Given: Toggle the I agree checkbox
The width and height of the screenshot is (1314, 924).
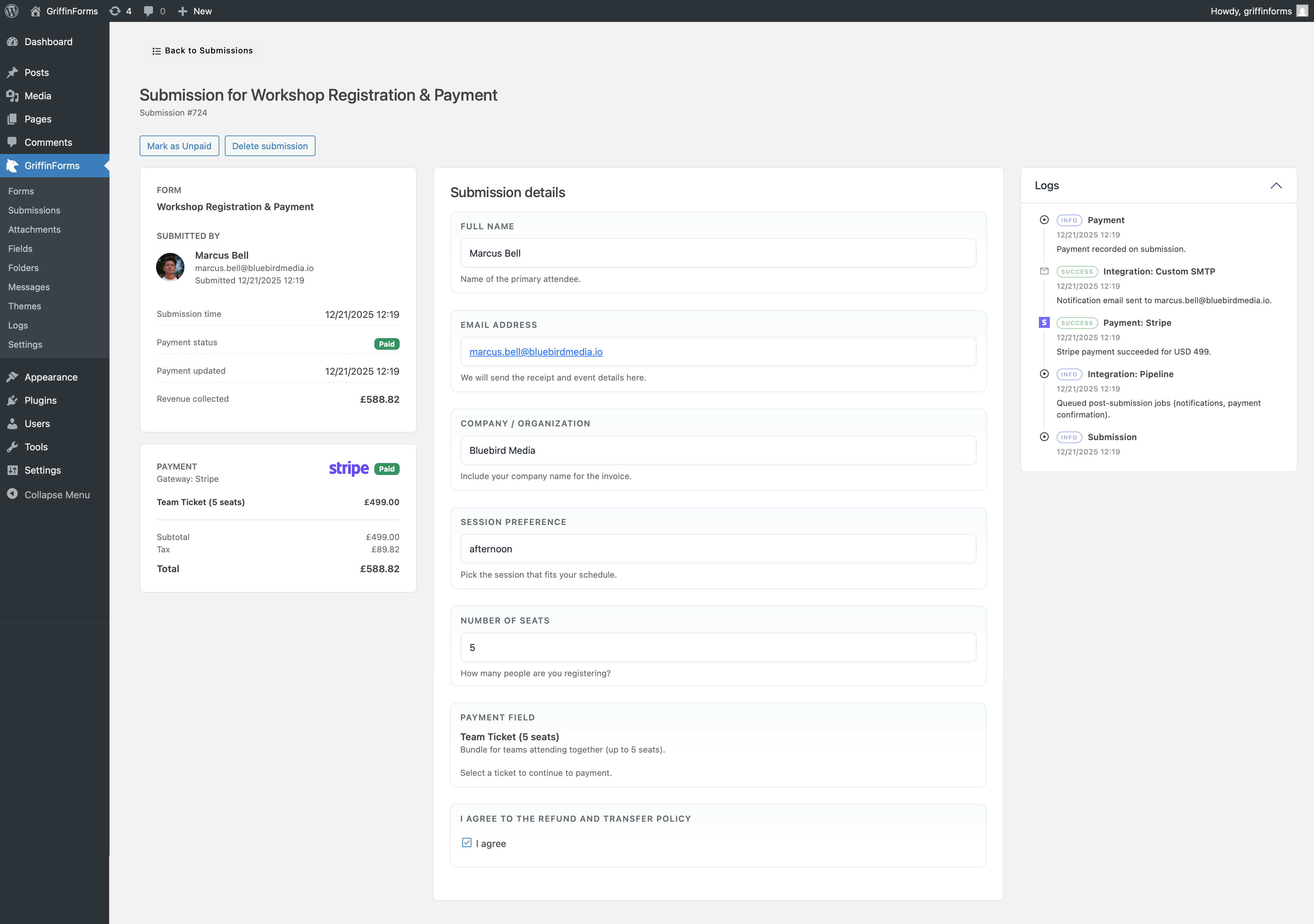Looking at the screenshot, I should 466,843.
